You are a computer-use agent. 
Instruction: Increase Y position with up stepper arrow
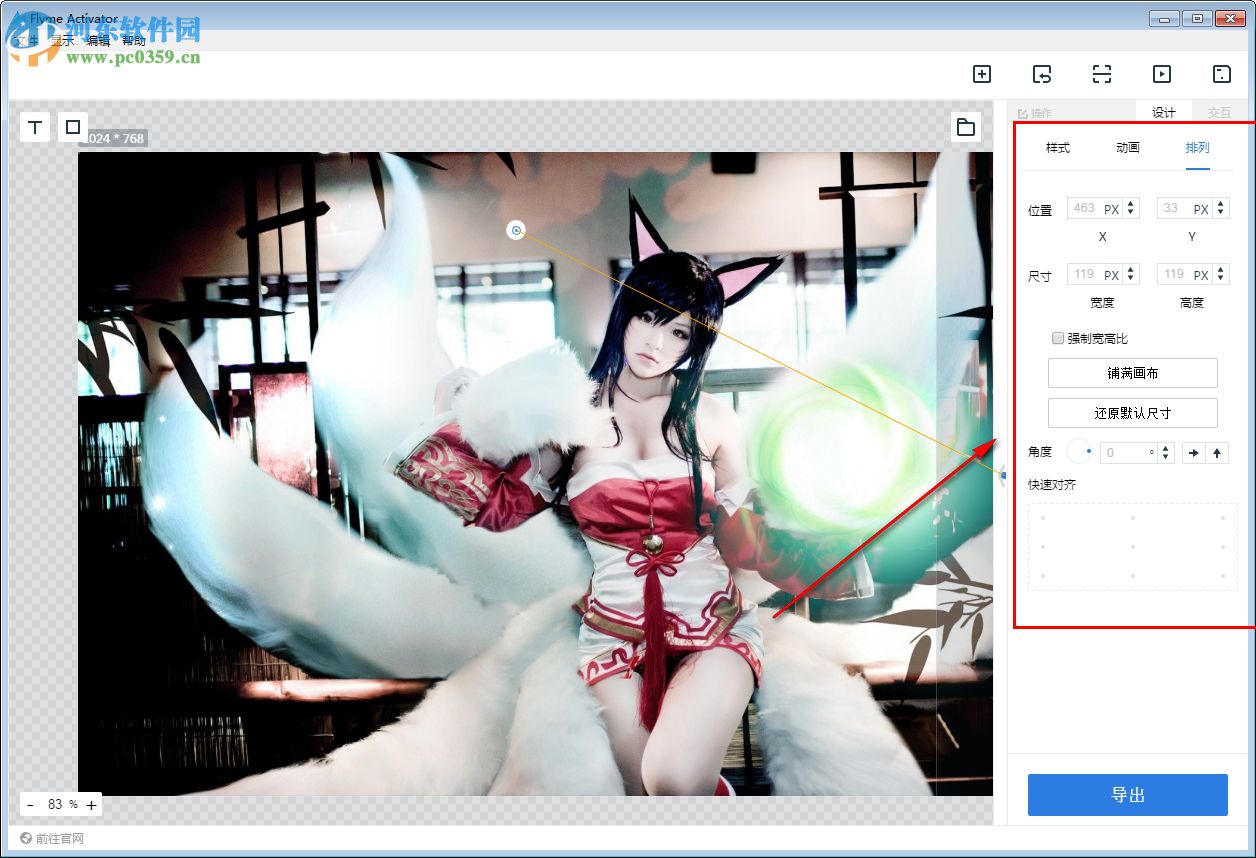pos(1220,204)
